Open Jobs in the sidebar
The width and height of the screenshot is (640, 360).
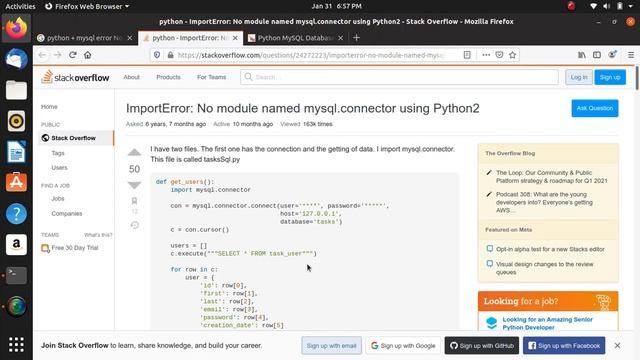point(58,198)
